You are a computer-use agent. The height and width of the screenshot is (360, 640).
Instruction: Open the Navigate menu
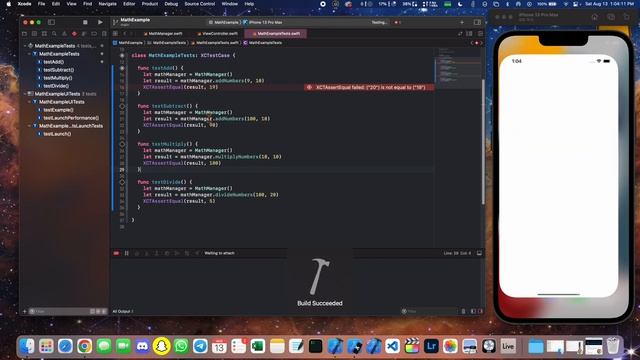pyautogui.click(x=107, y=4)
